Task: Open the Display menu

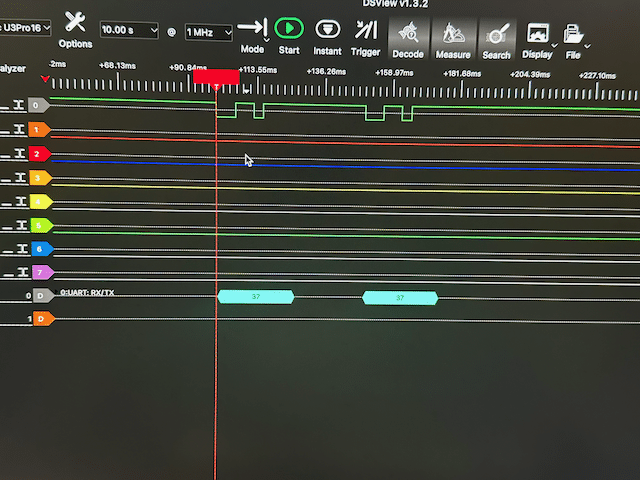Action: pyautogui.click(x=538, y=39)
